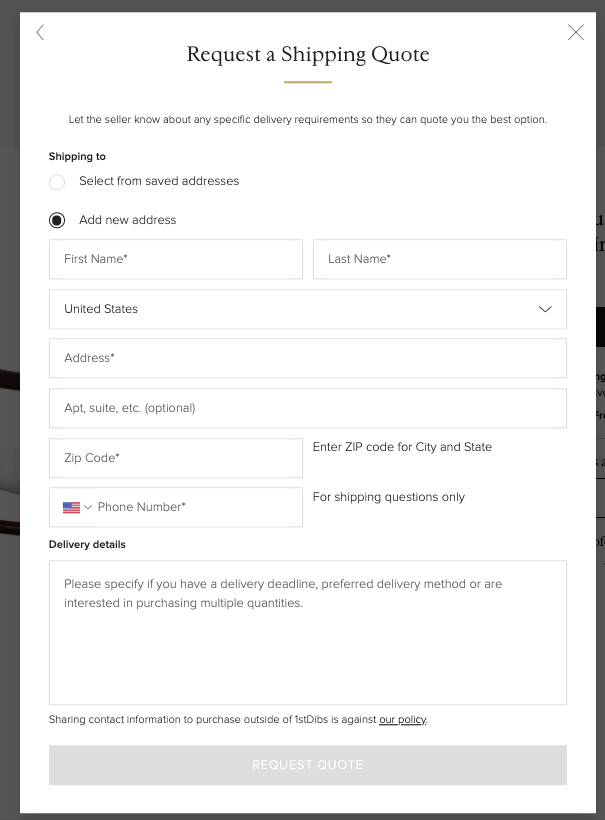The image size is (605, 820).
Task: Click into the Last Name field
Action: coord(440,259)
